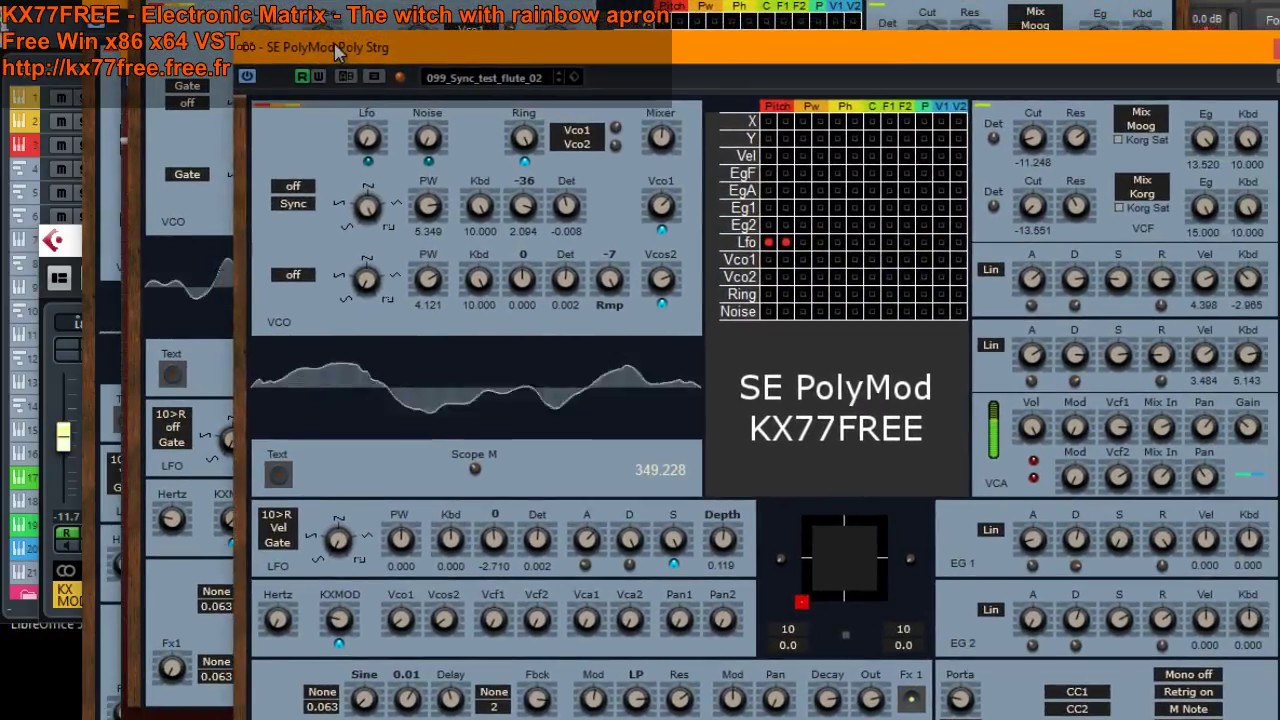This screenshot has height=720, width=1280.
Task: Click the orange record dot in plugin header
Action: [x=400, y=77]
